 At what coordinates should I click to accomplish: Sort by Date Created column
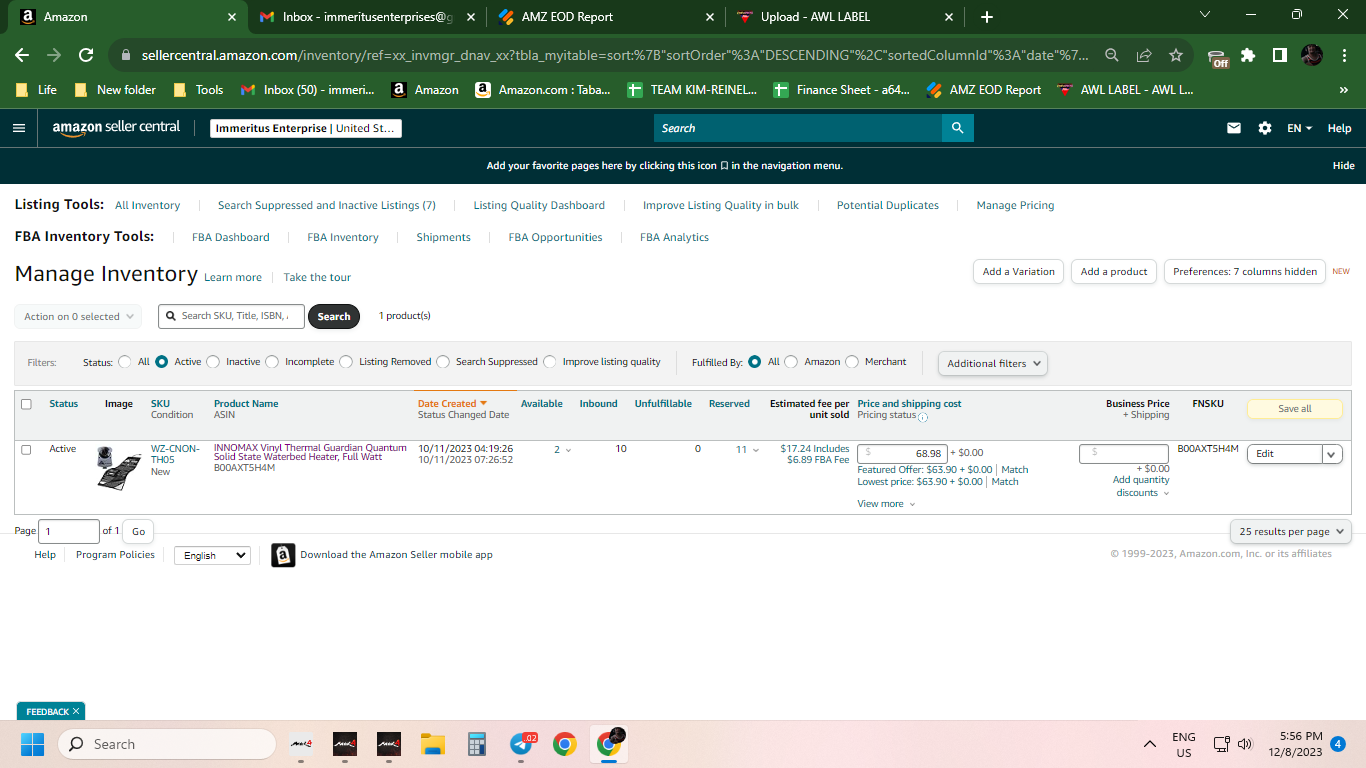tap(452, 404)
